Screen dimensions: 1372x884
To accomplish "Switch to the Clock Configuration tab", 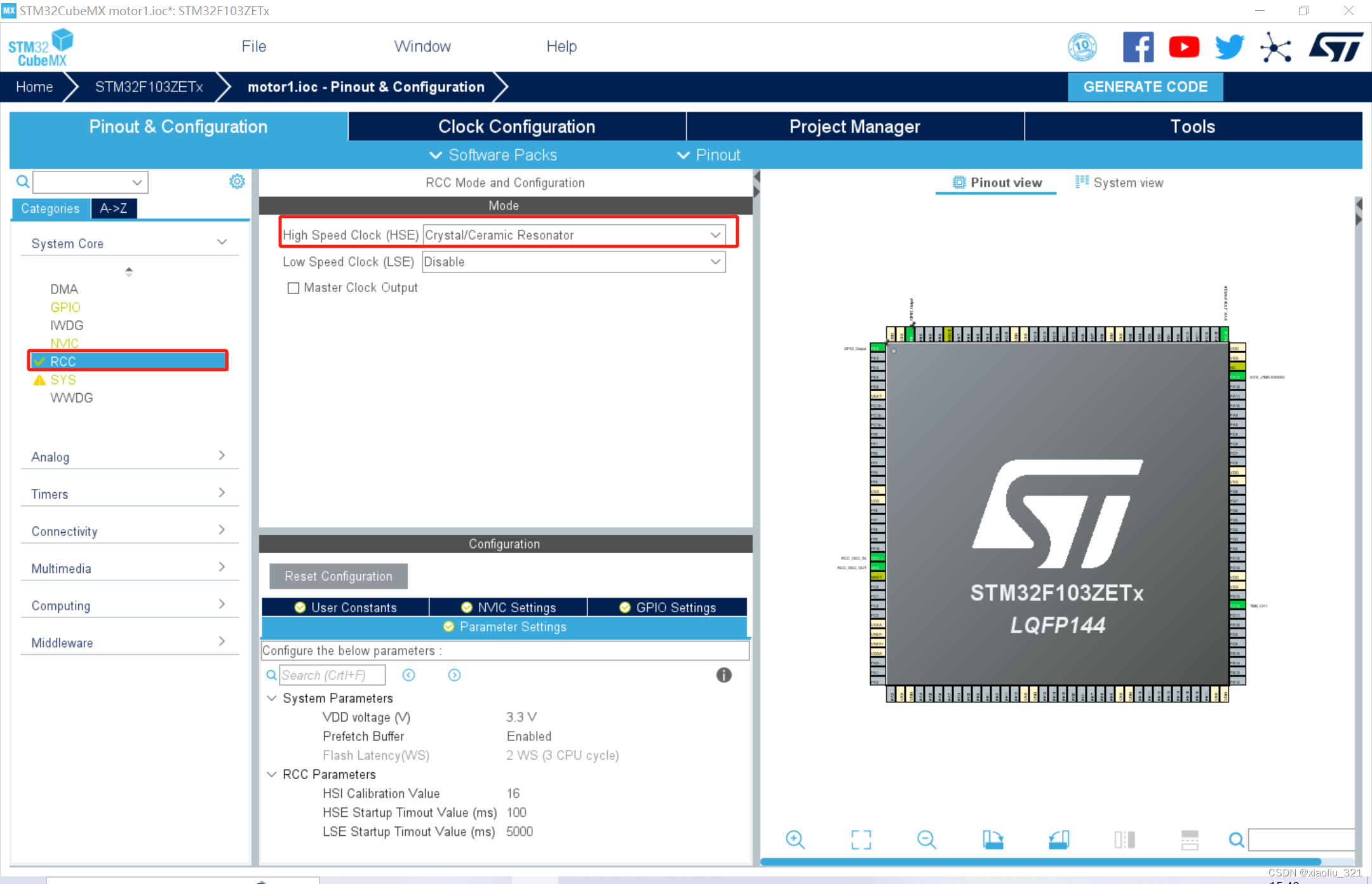I will click(x=516, y=126).
